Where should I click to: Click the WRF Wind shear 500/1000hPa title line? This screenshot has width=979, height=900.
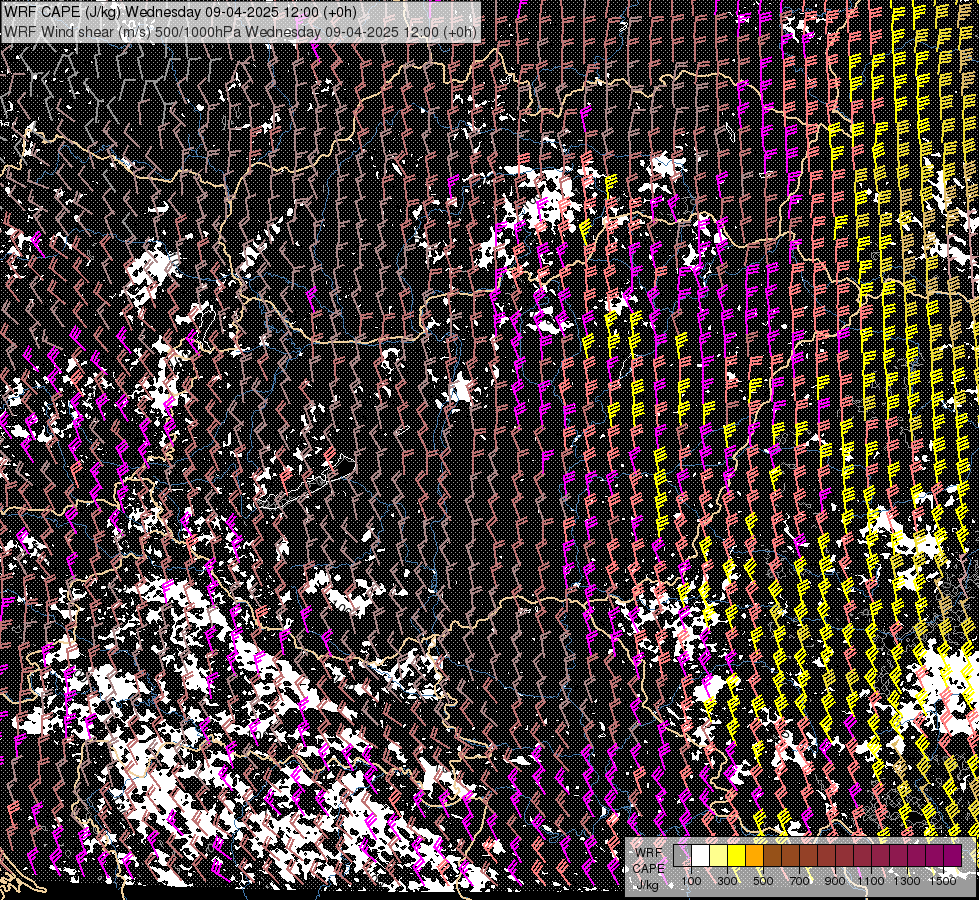240,31
